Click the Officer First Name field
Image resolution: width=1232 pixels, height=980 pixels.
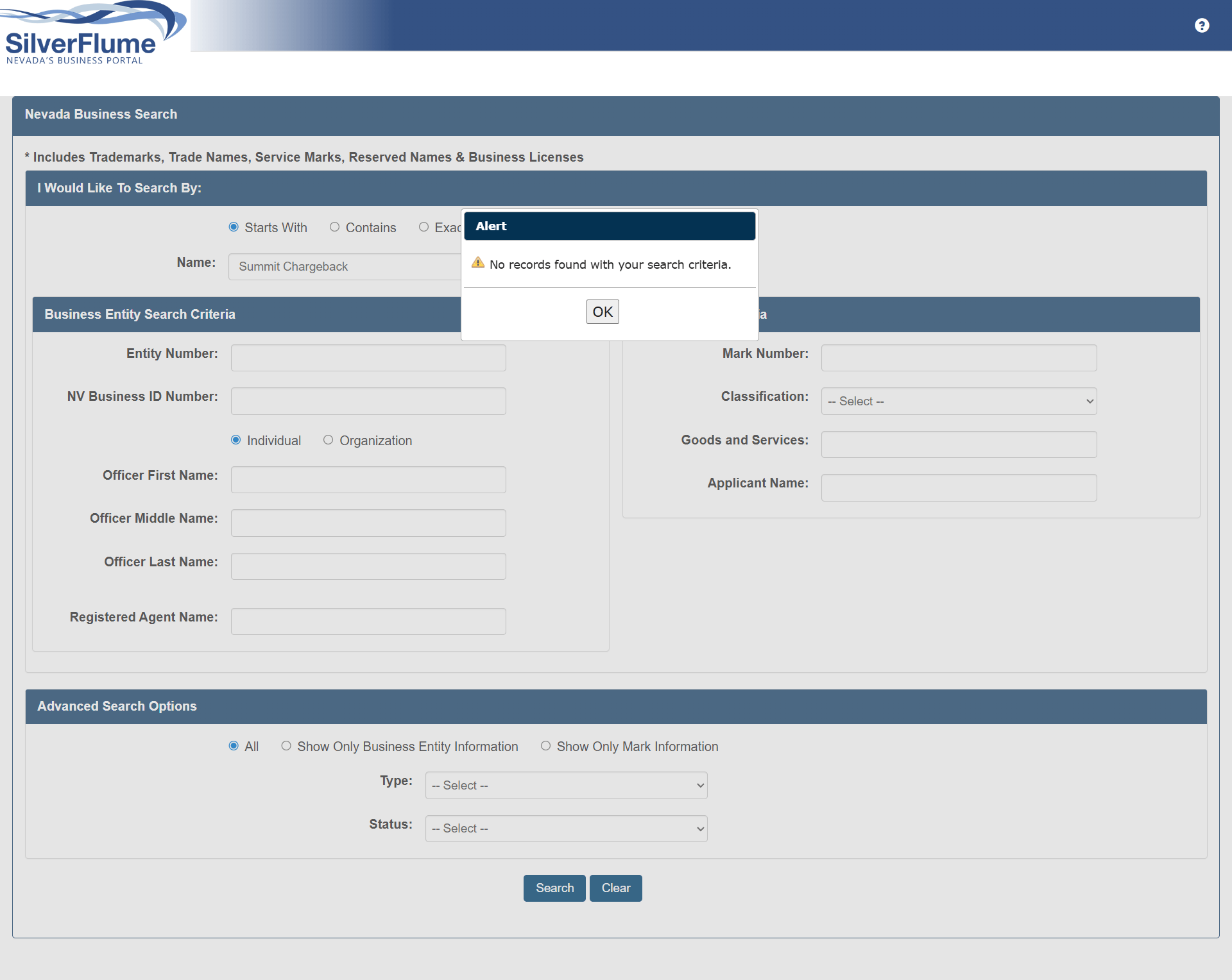point(368,480)
